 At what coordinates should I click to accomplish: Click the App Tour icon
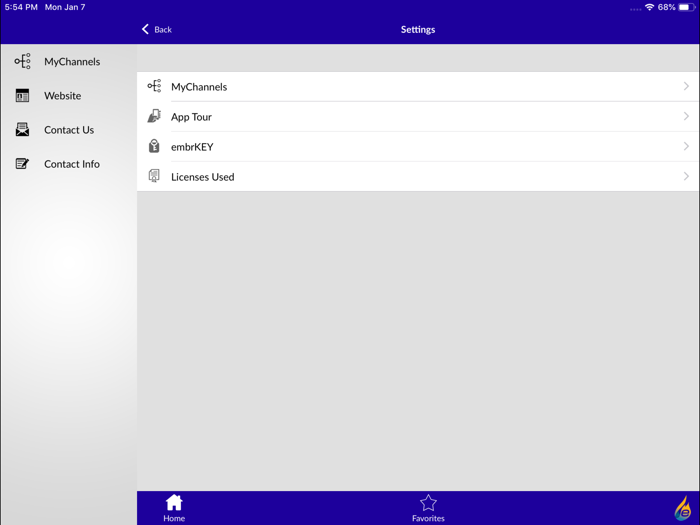coord(154,116)
